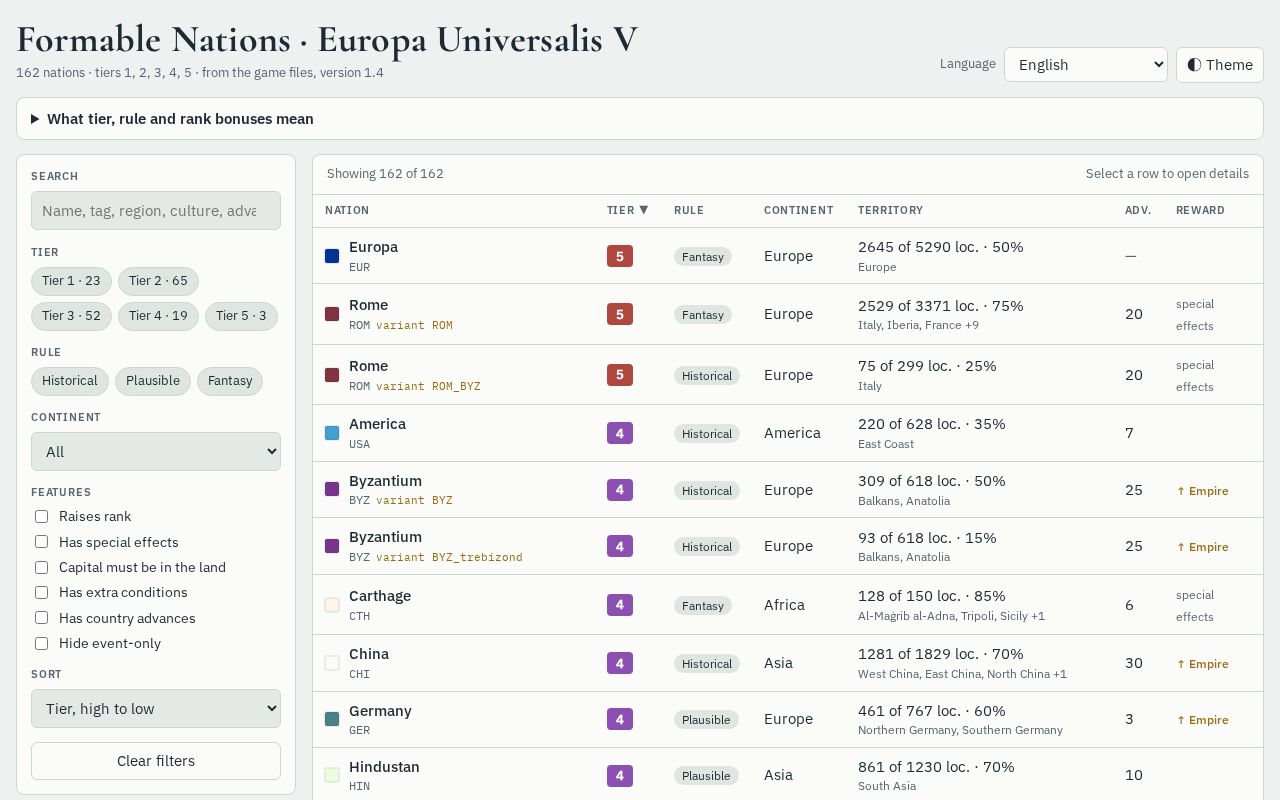Open the Rome variant ROM_BYZ row

coord(788,375)
